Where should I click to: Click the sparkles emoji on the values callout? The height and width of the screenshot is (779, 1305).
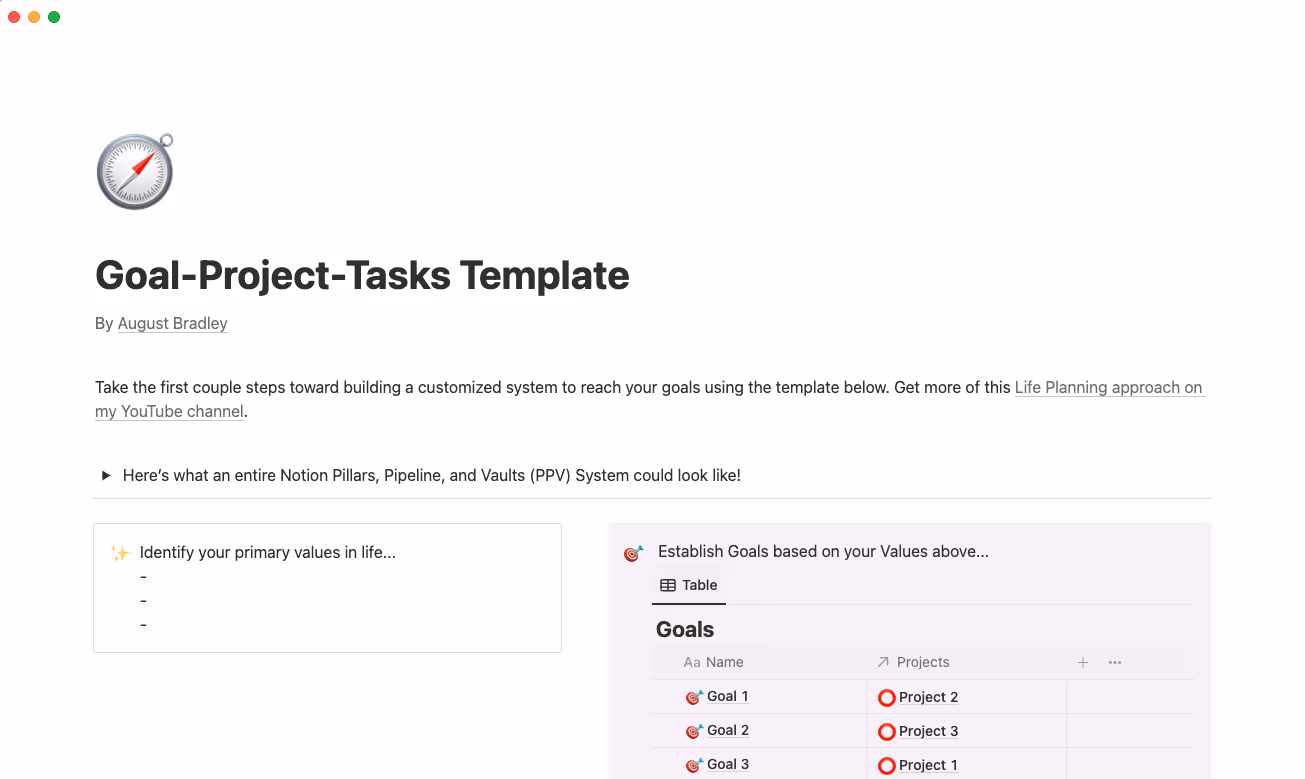119,551
